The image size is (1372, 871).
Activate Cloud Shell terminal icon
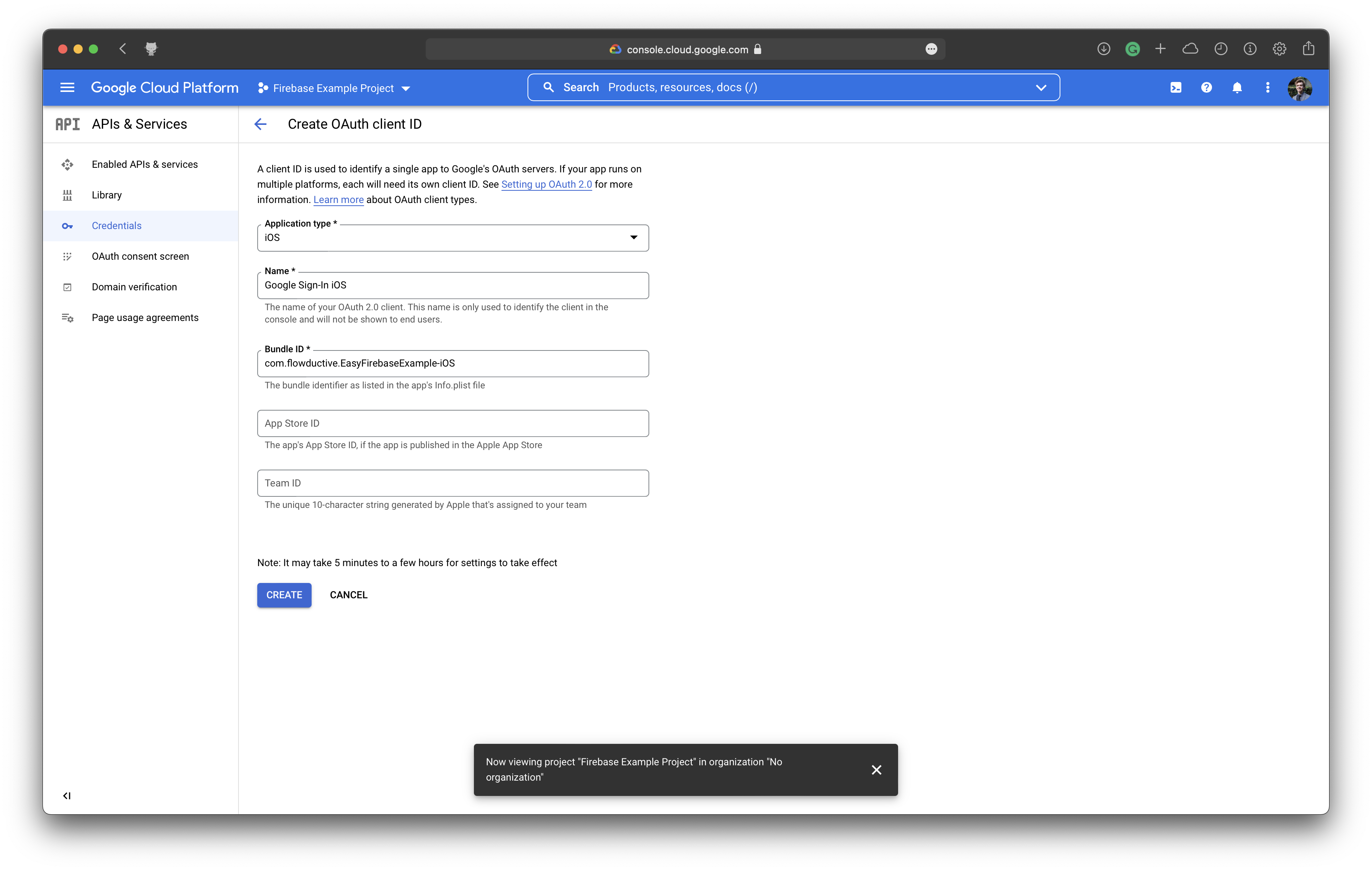1176,88
